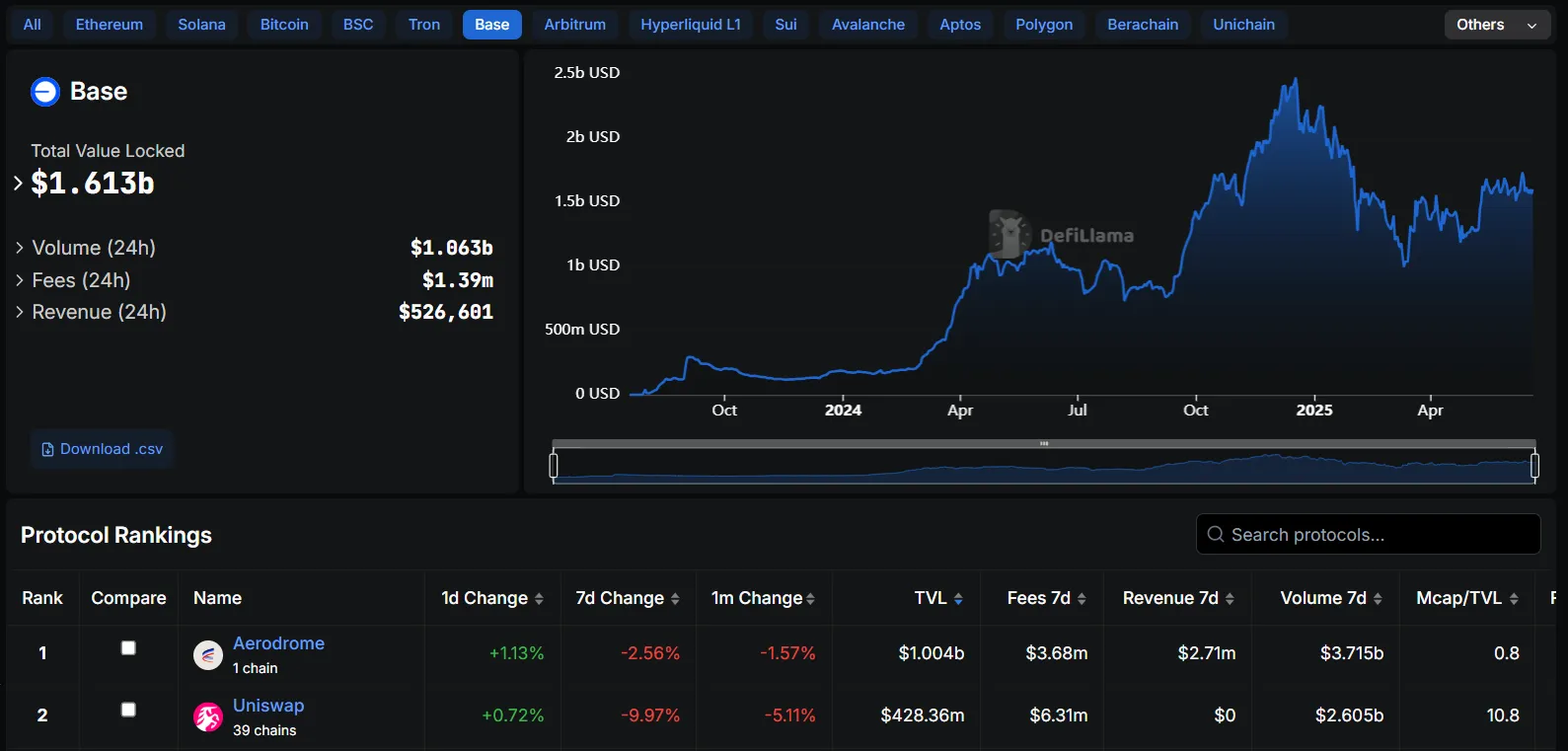Select the active Base tab
Screen dimensions: 1568x751
coord(492,25)
